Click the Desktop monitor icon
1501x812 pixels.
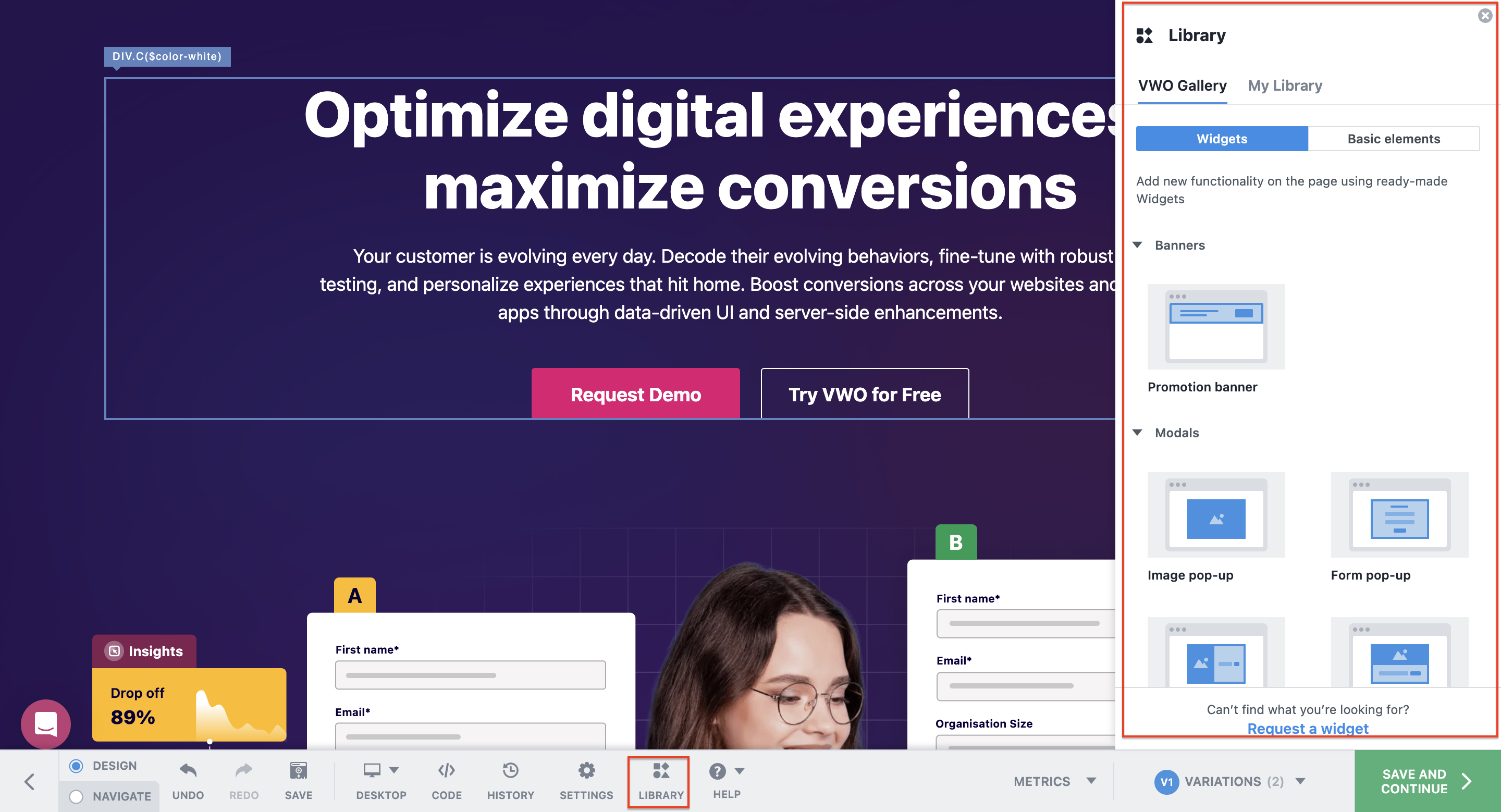coord(372,770)
